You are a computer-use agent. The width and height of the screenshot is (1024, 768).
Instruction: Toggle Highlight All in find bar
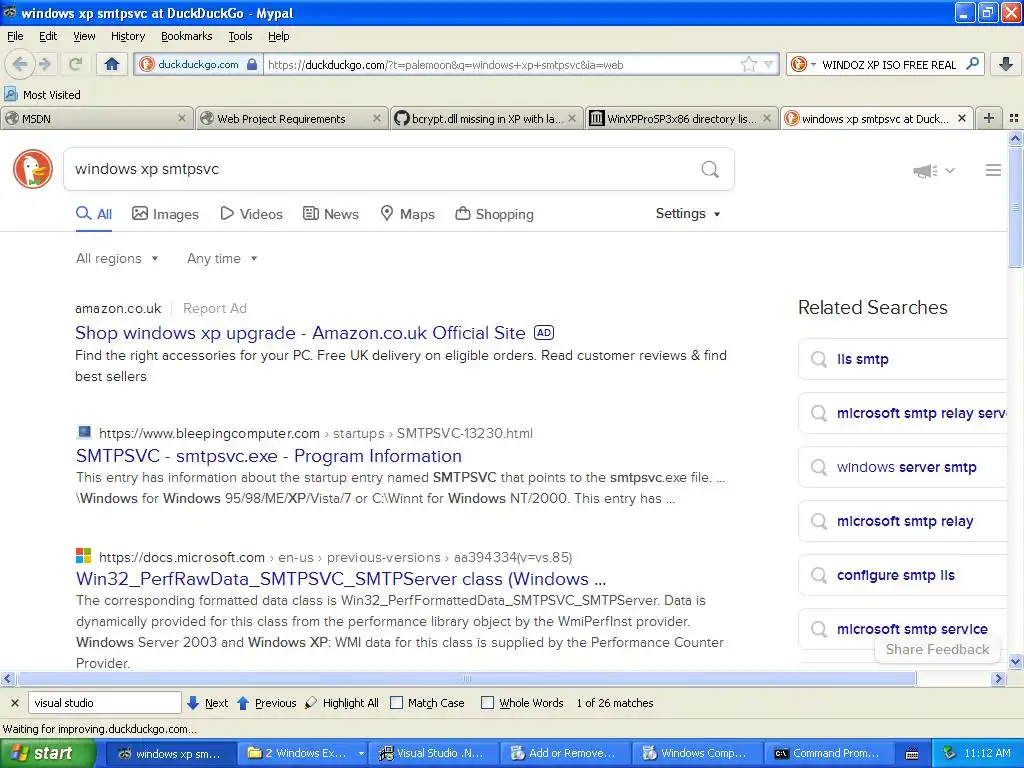(342, 703)
